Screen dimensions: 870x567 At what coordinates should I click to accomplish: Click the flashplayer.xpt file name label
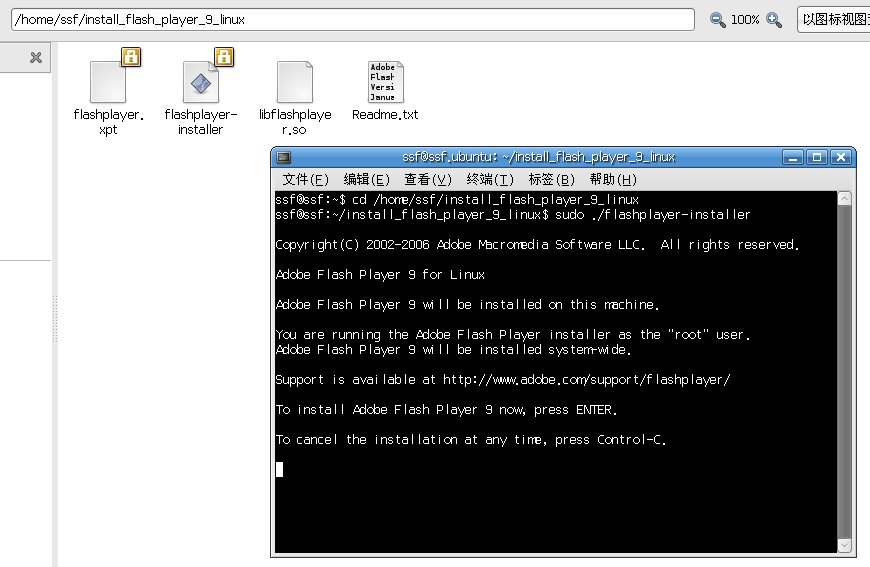(x=109, y=122)
